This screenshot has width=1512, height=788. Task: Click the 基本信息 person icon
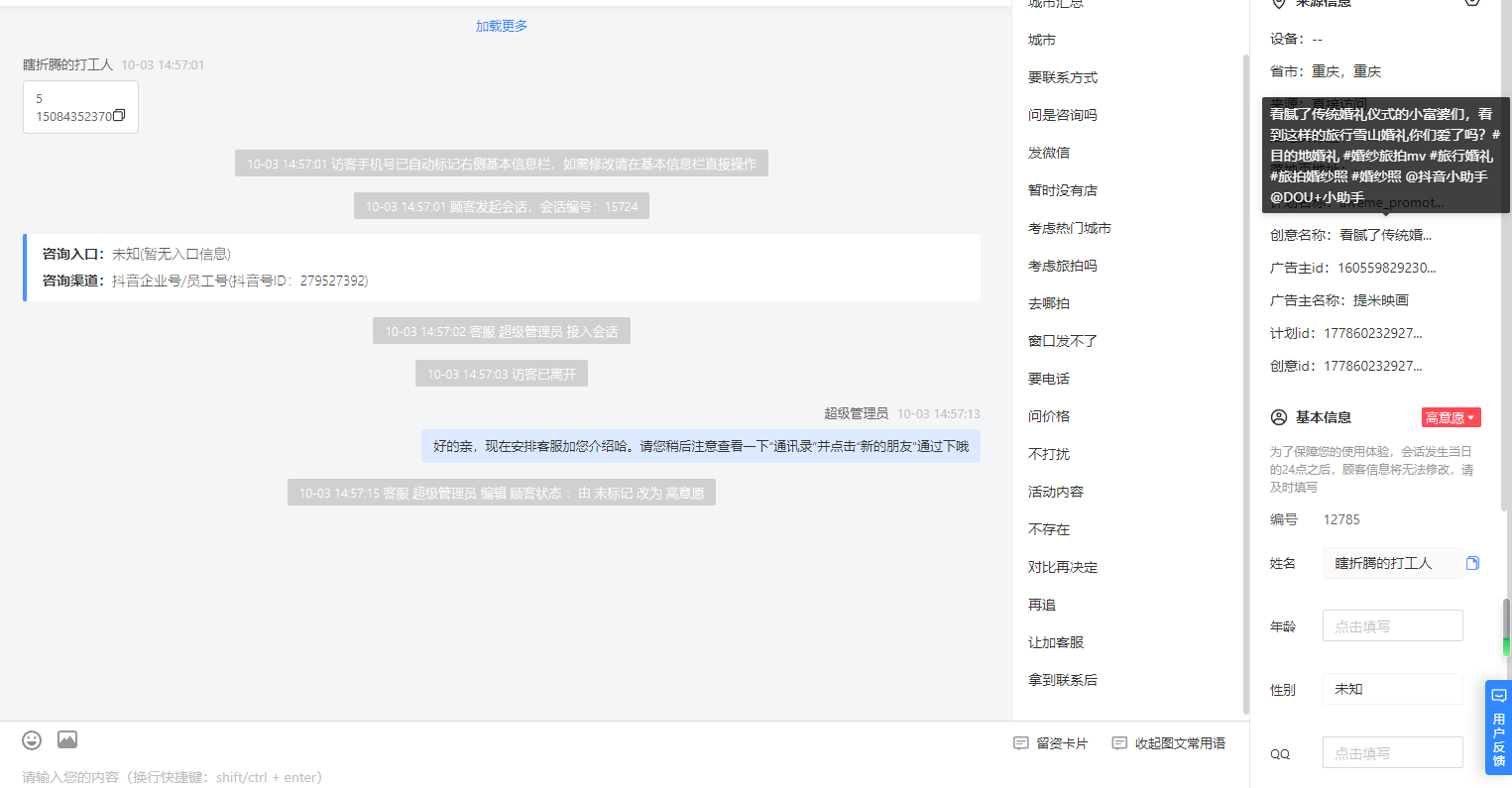point(1279,417)
